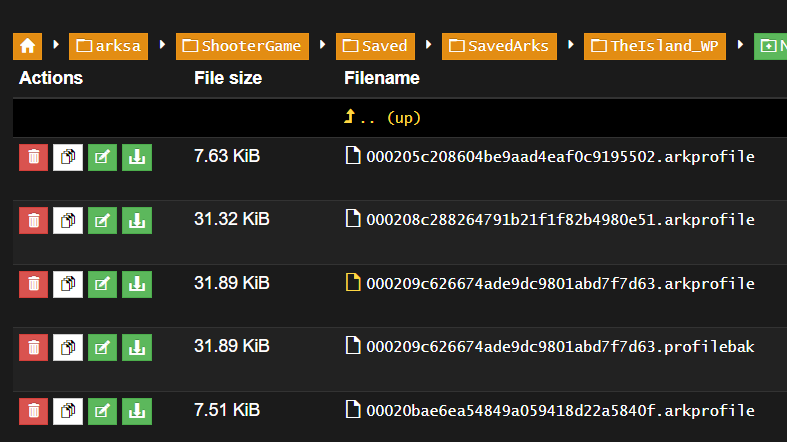Viewport: 787px width, 442px height.
Task: Copy the 000208c288264791b21f1f82b4980e51.arkprofile file
Action: pyautogui.click(x=68, y=221)
